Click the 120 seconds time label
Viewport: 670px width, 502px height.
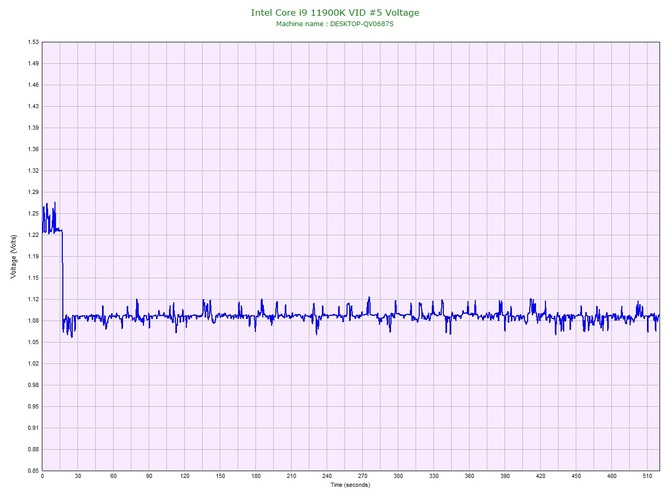(x=185, y=476)
